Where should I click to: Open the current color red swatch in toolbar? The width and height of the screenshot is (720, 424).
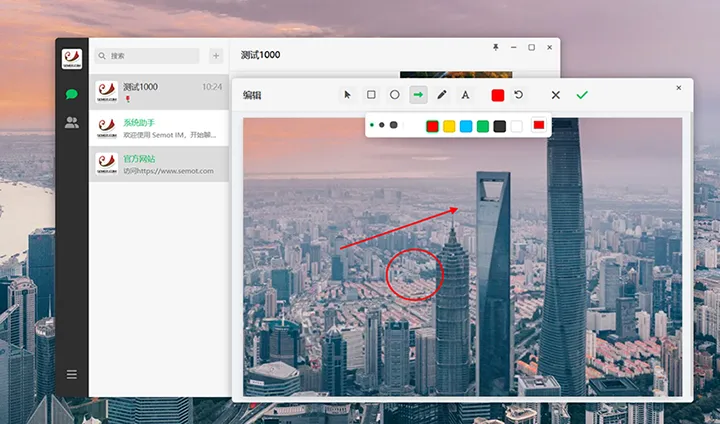click(x=497, y=95)
